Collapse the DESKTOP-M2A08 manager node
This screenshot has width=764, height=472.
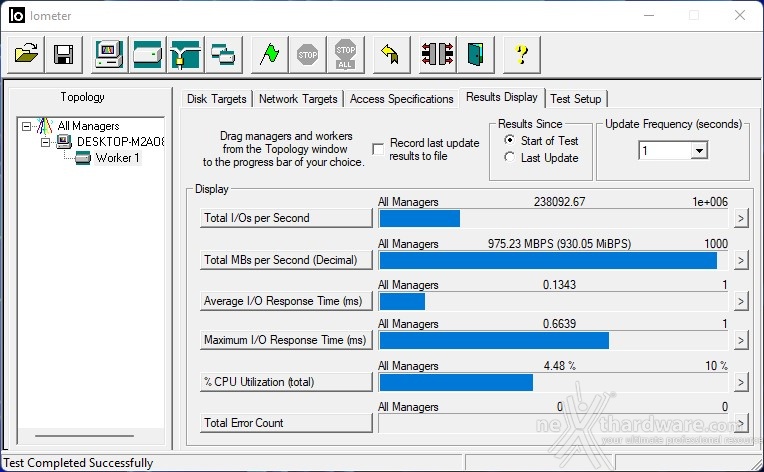(45, 142)
